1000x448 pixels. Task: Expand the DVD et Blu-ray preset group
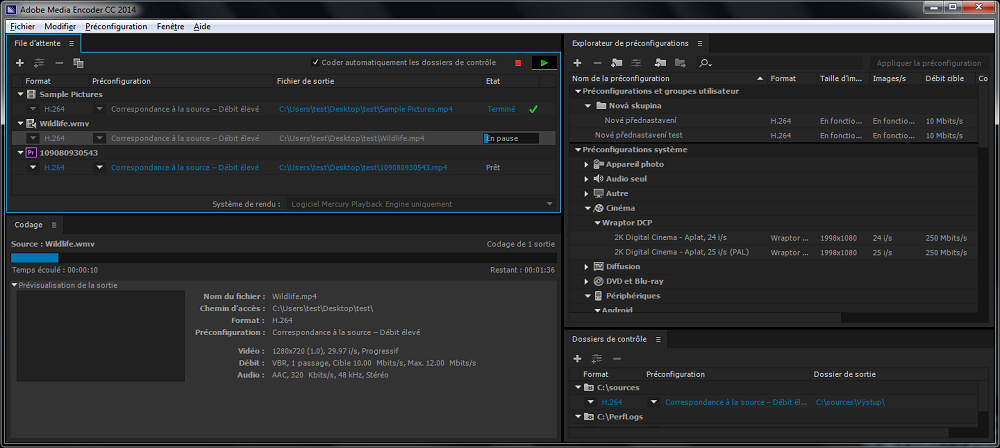[586, 281]
